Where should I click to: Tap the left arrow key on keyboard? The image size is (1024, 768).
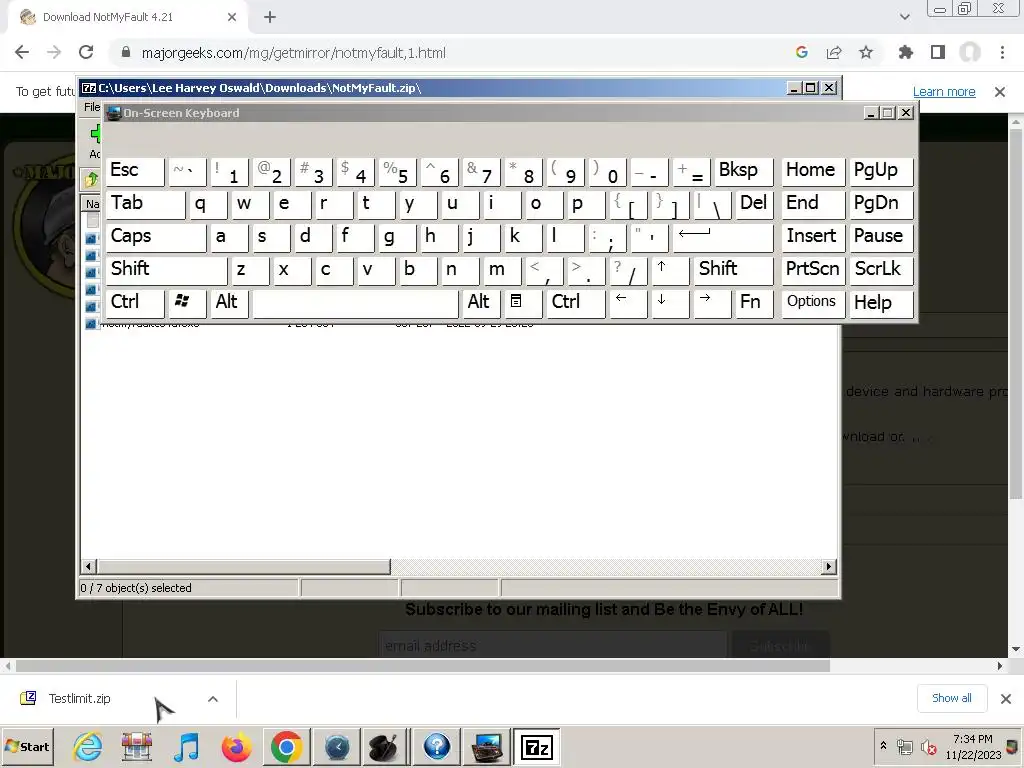point(628,302)
